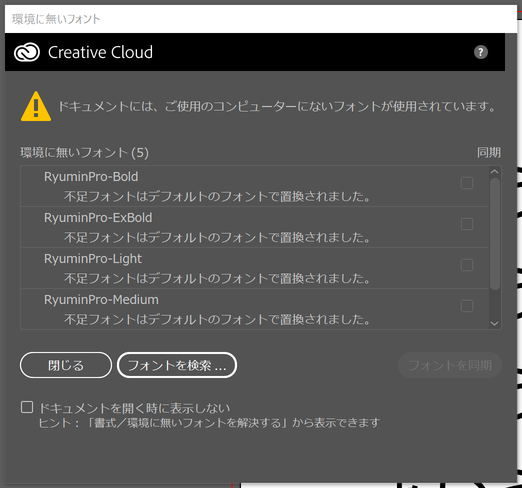Open help with the question mark icon
The image size is (522, 488).
481,52
